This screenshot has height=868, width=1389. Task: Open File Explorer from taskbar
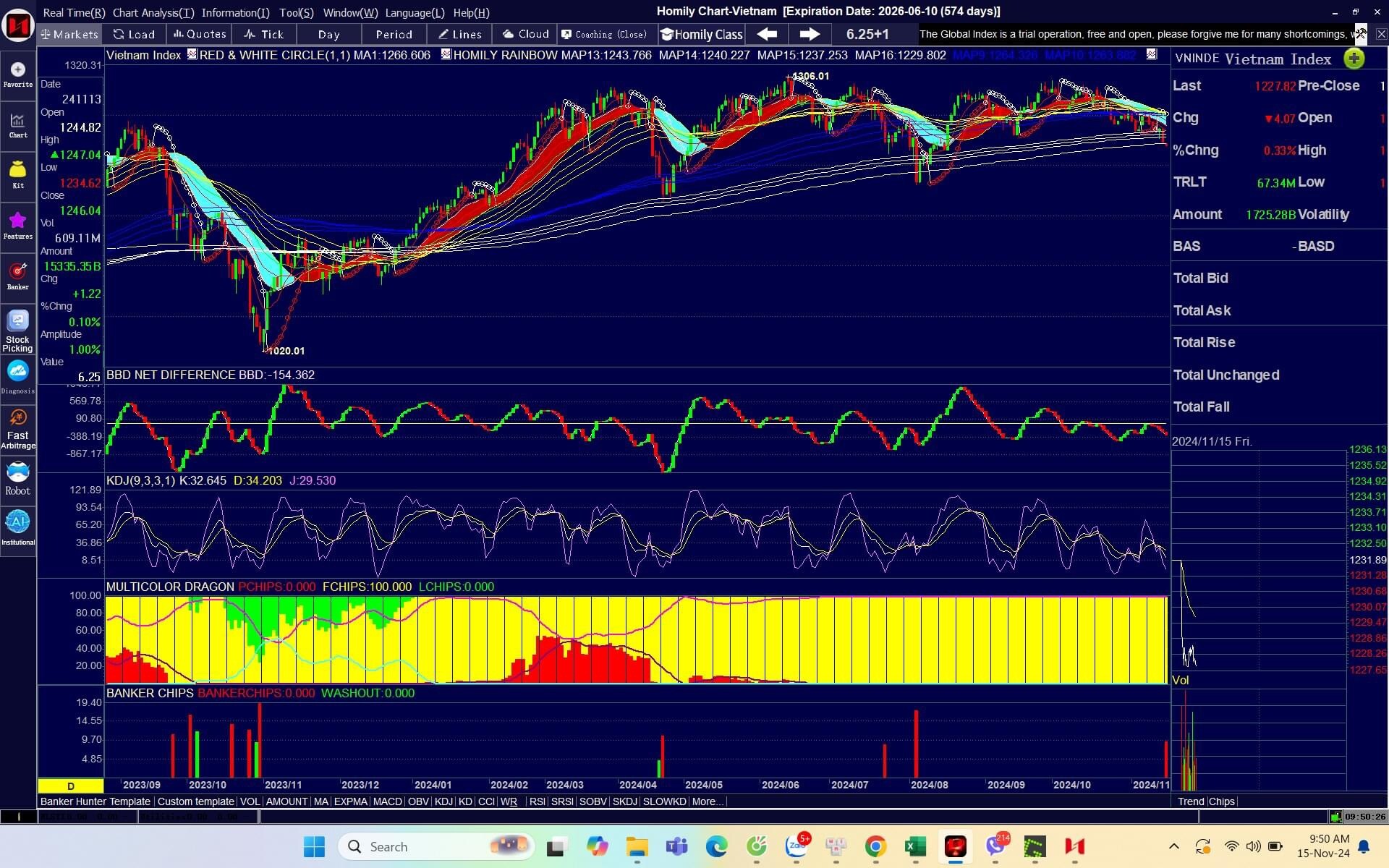point(637,846)
